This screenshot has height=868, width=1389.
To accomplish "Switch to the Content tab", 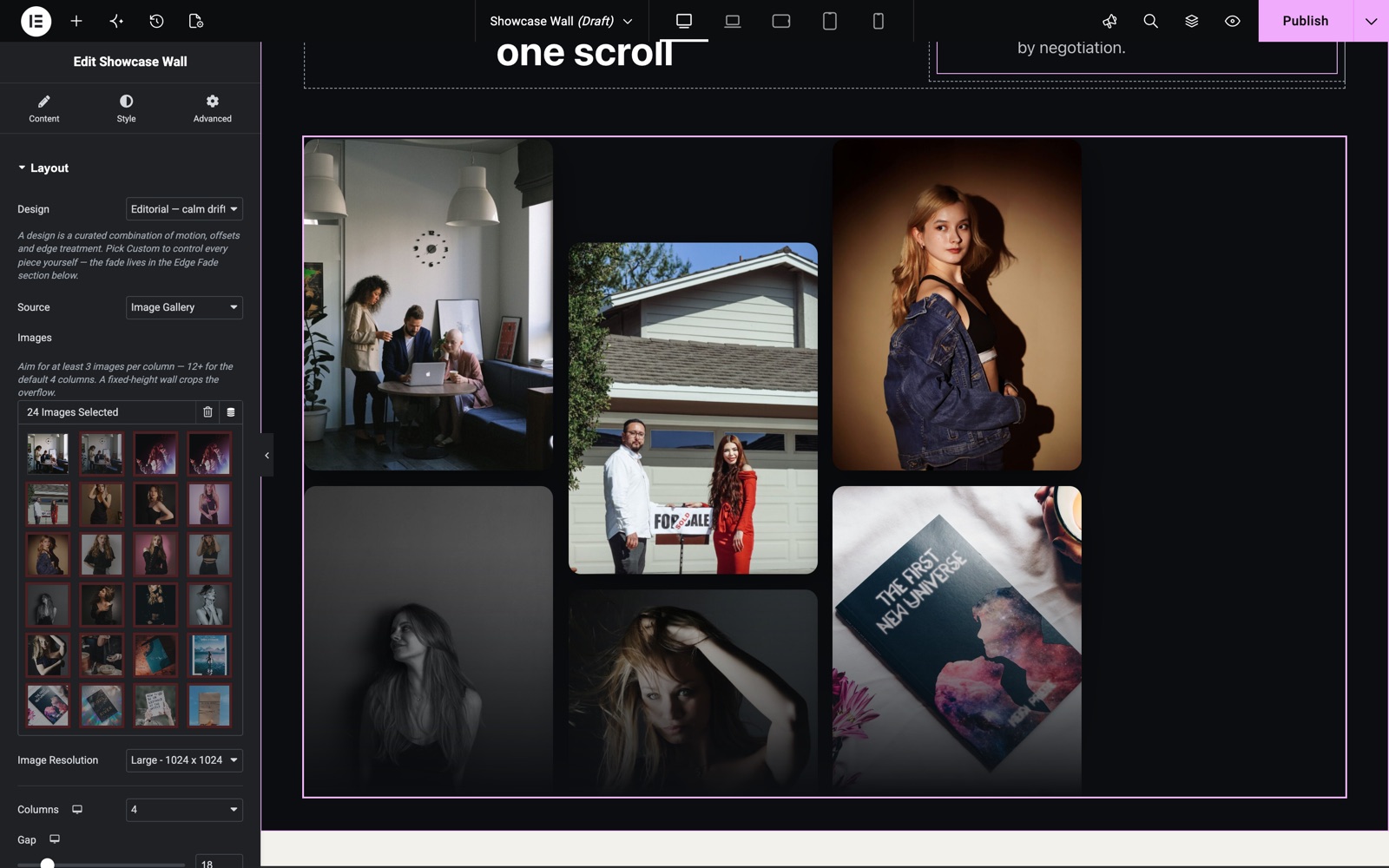I will pos(44,108).
